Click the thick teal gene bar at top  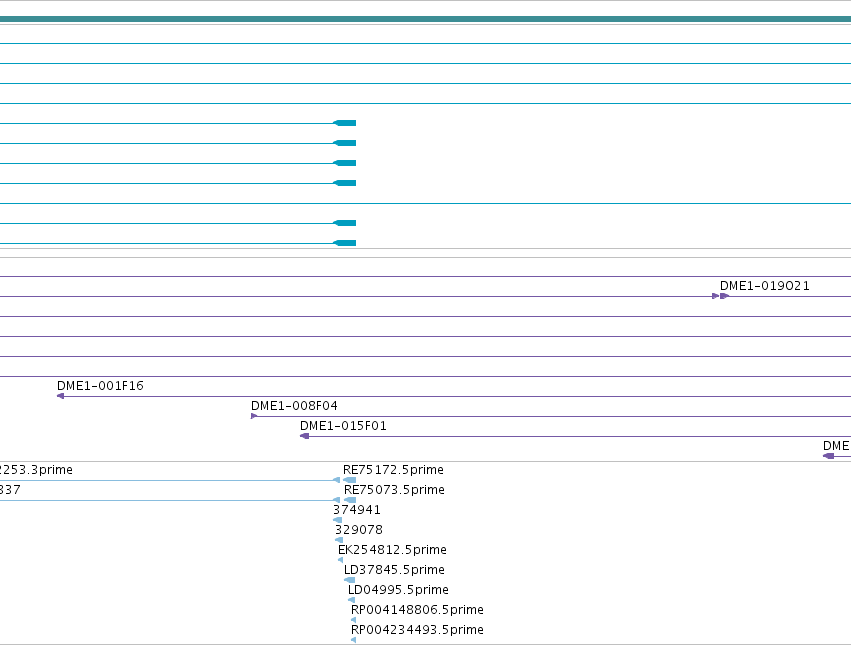[x=426, y=19]
